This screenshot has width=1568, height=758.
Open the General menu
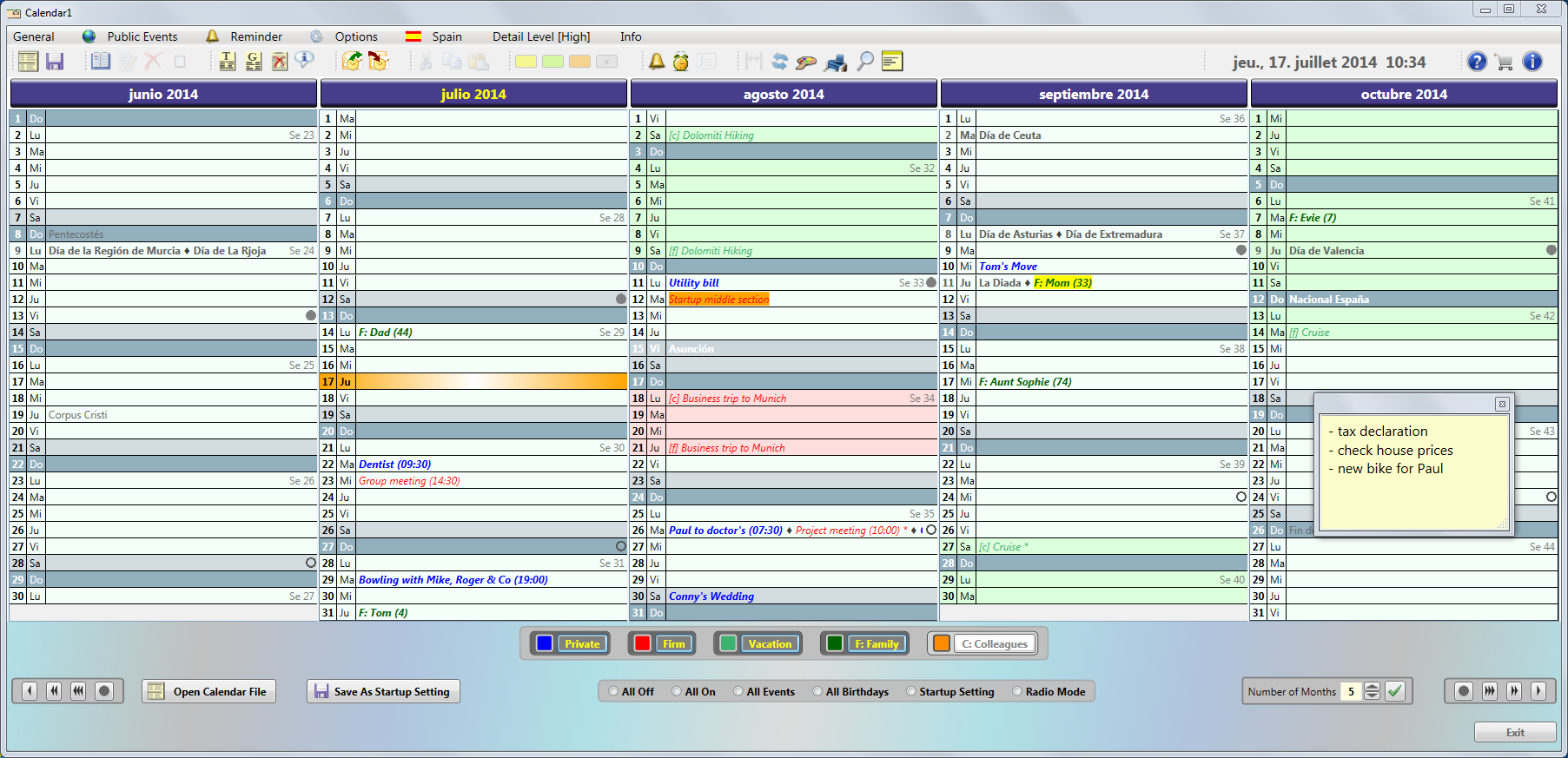coord(34,36)
